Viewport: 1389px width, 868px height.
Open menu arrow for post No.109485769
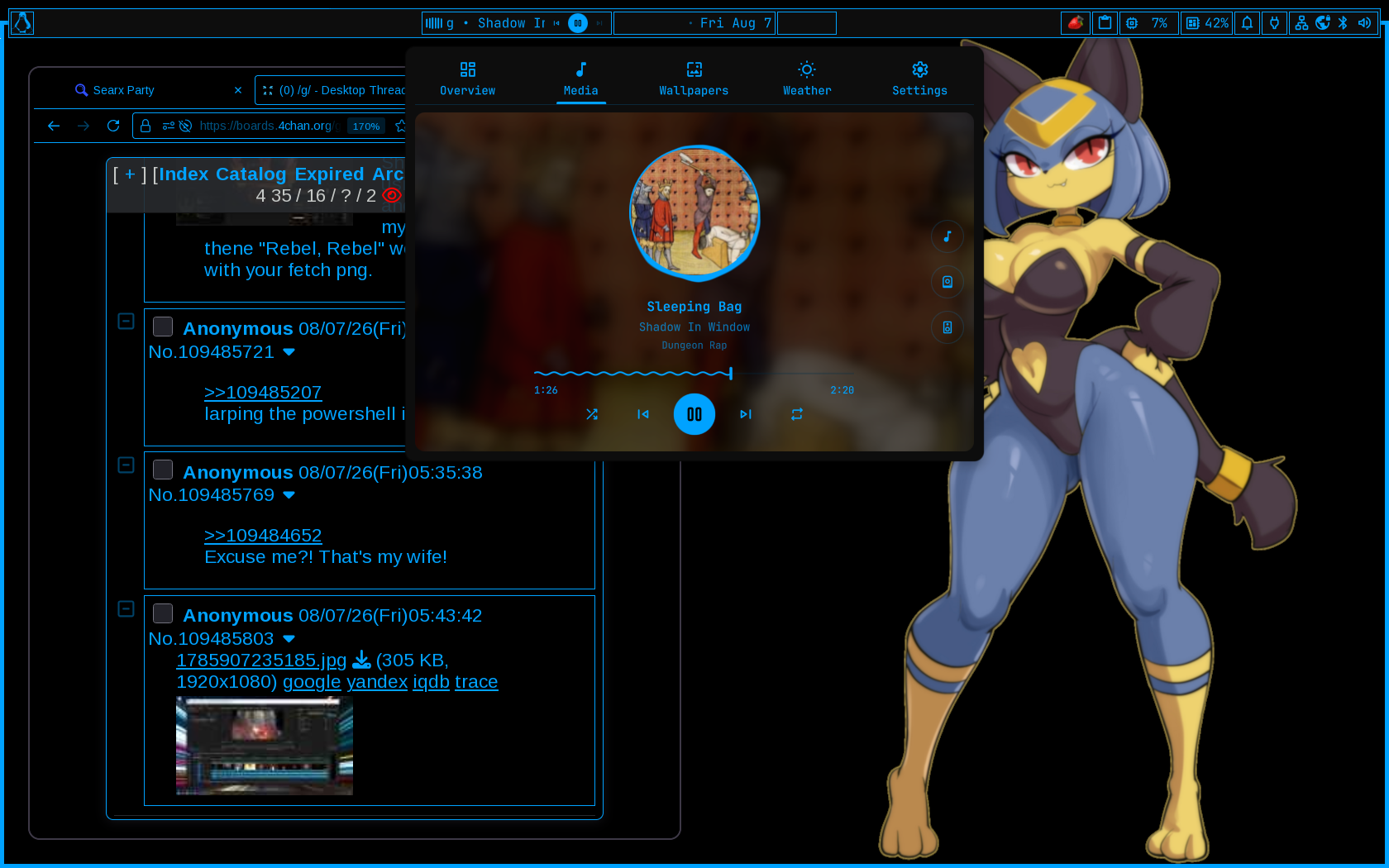click(x=289, y=495)
